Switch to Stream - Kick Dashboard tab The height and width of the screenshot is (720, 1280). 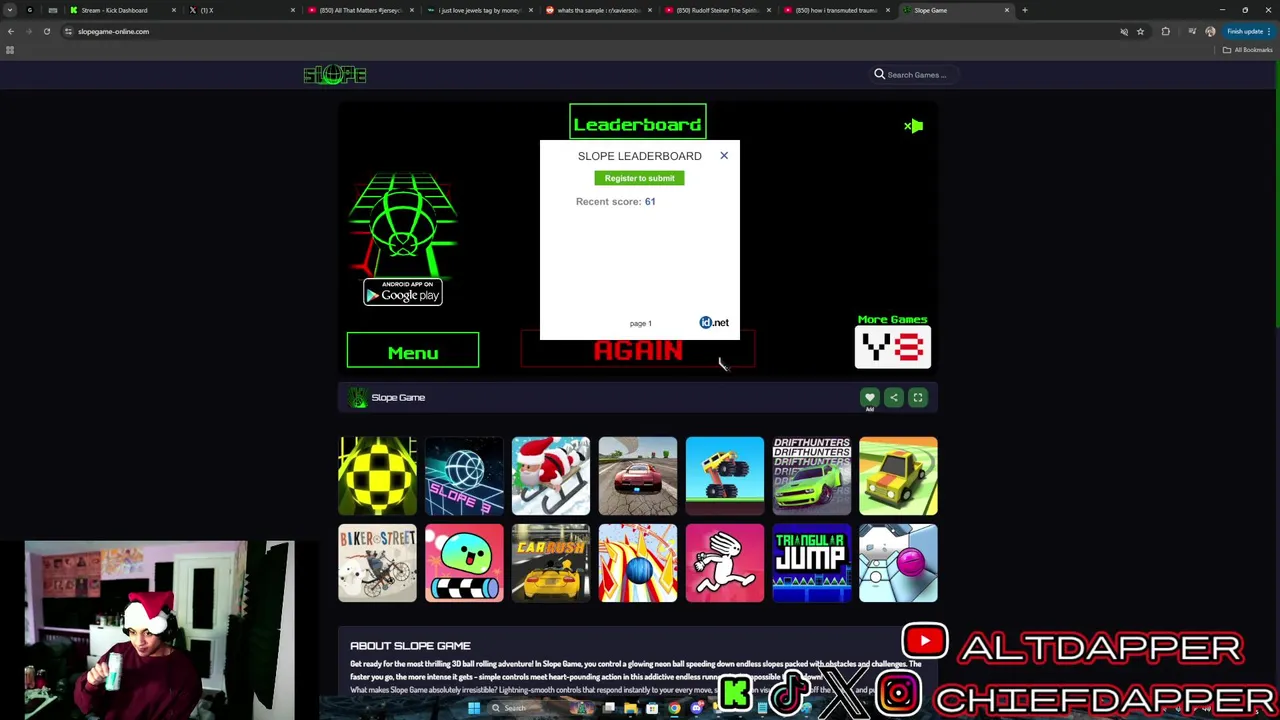coord(122,10)
